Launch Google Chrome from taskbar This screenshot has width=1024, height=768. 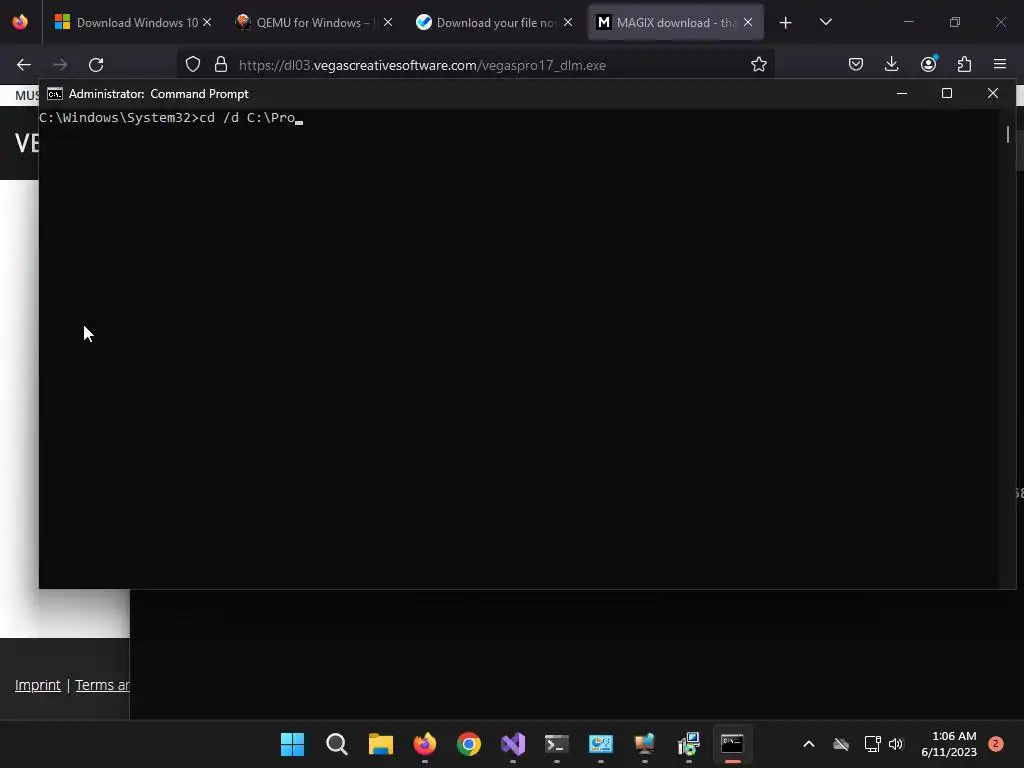[469, 744]
